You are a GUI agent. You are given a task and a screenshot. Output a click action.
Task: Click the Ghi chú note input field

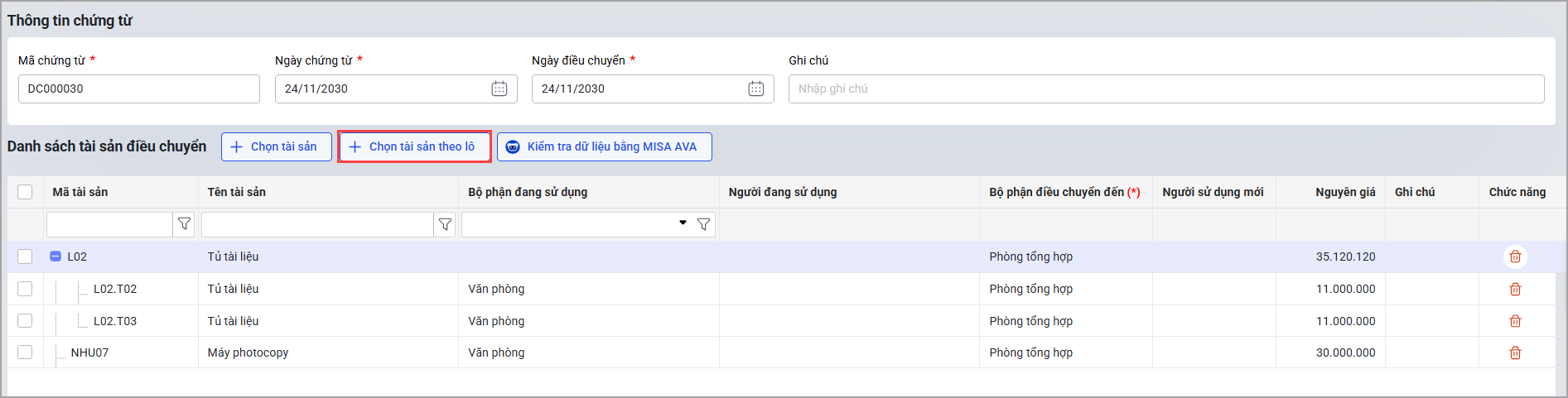pos(1165,89)
